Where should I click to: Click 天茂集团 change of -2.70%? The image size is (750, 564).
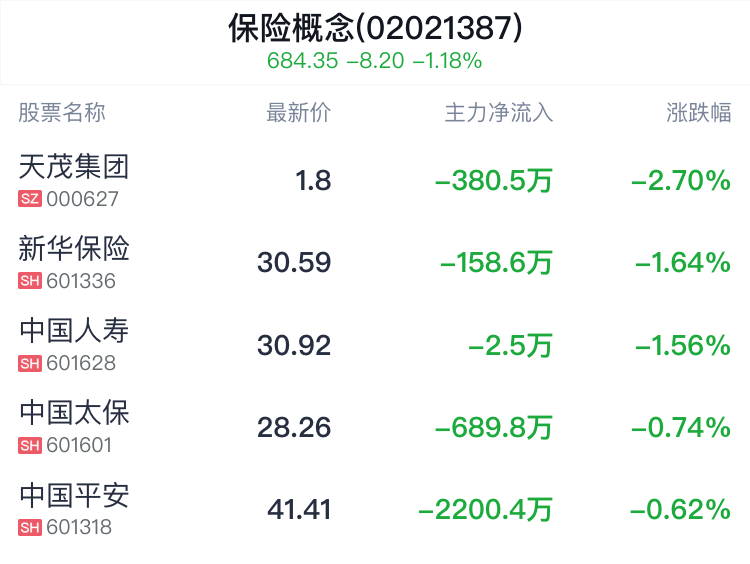click(681, 181)
